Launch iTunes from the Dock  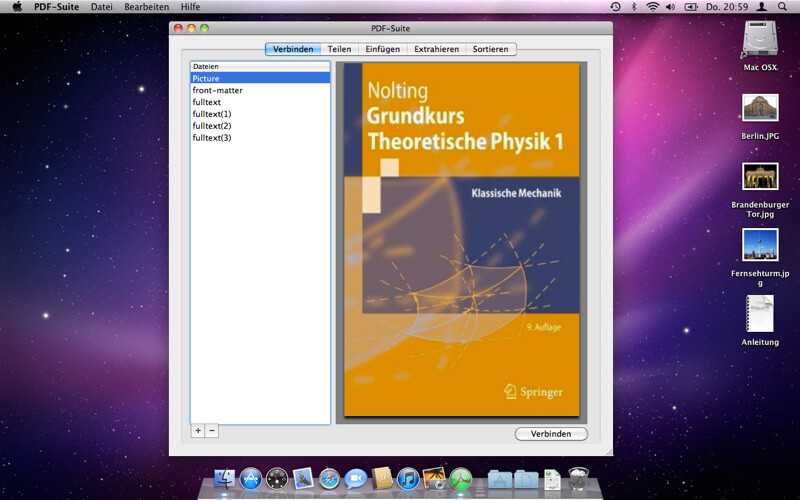coord(408,479)
